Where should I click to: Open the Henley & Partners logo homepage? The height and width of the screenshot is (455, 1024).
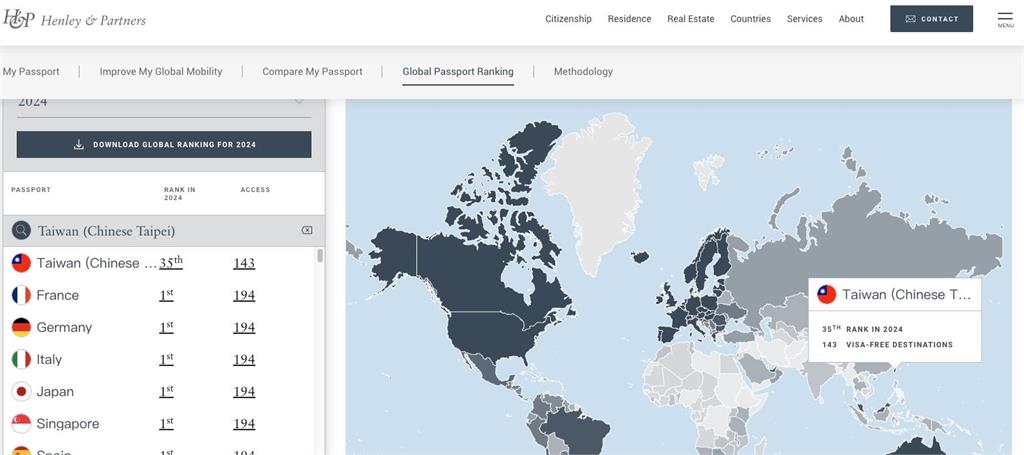pyautogui.click(x=74, y=20)
